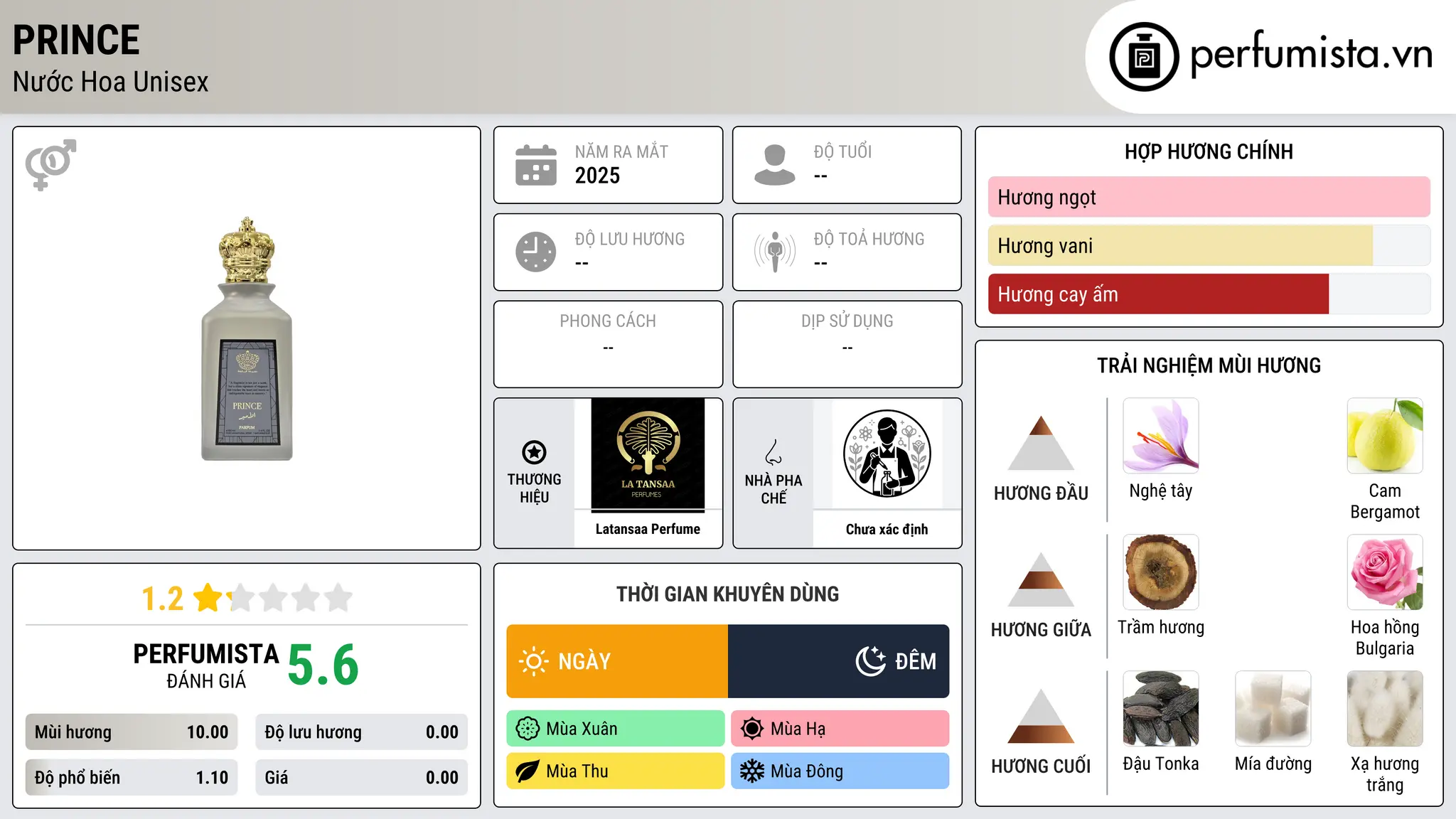Click the leaf icon beside Mùa Thu
The height and width of the screenshot is (819, 1456).
(528, 771)
